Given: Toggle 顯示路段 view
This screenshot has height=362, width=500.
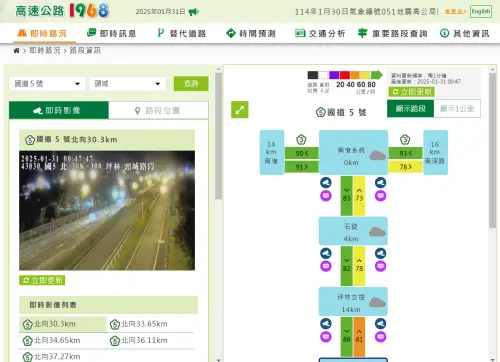Looking at the screenshot, I should [x=410, y=109].
